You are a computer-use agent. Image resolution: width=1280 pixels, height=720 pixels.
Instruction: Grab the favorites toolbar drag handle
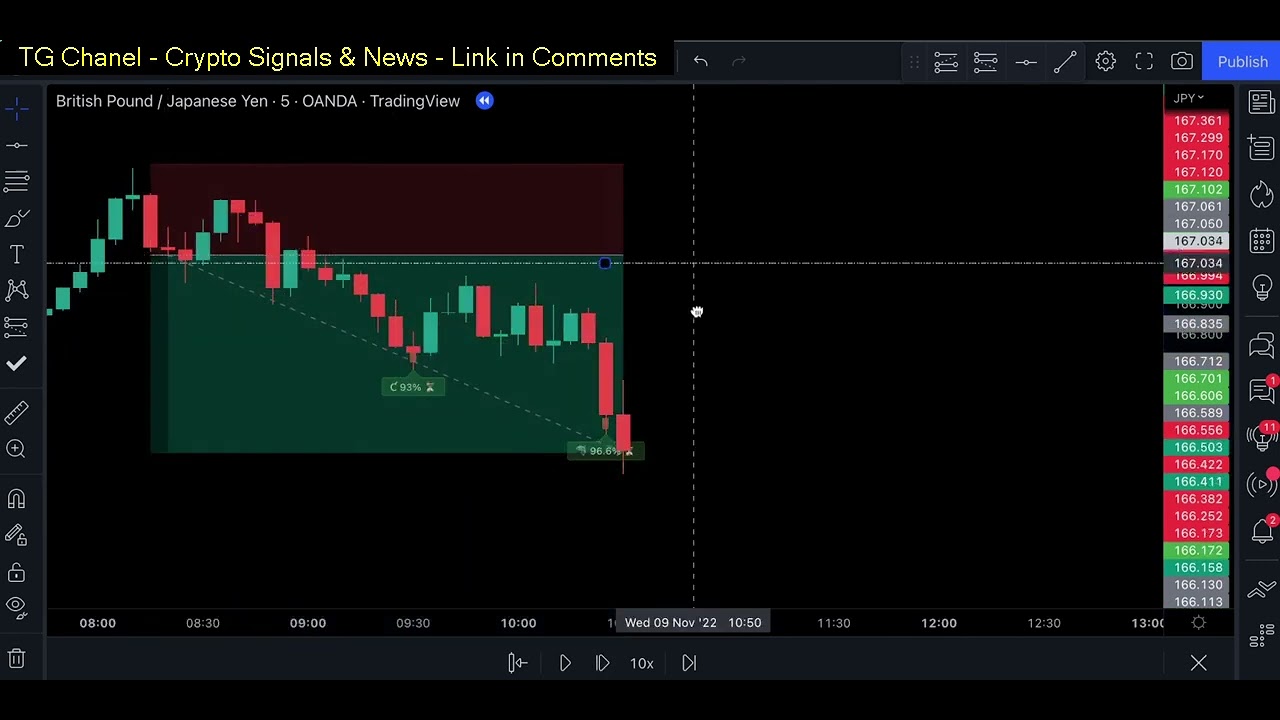coord(914,62)
